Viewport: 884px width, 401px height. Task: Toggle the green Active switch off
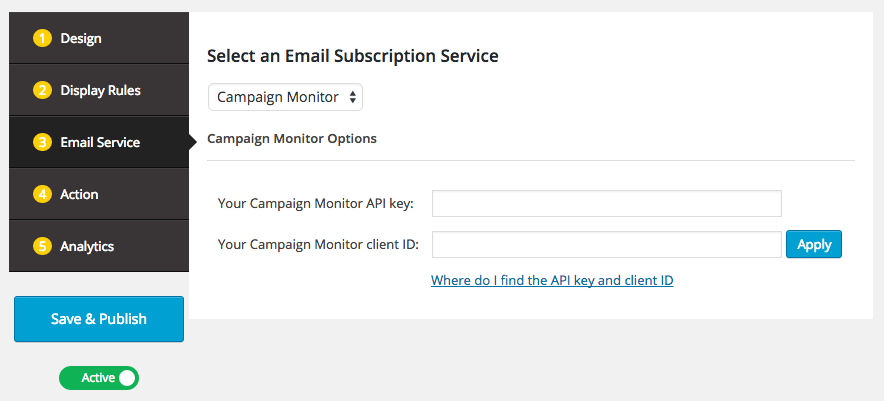(98, 378)
